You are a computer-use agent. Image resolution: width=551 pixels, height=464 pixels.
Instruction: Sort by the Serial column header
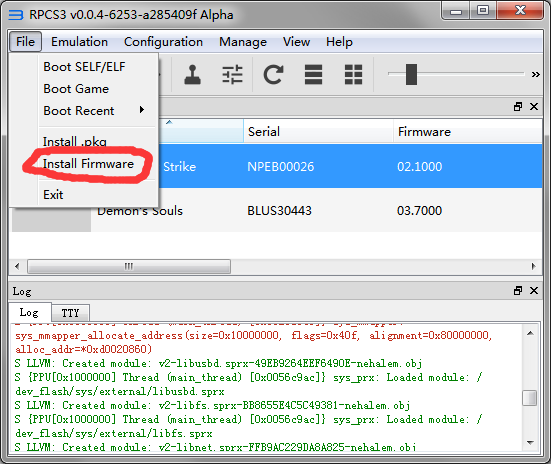[318, 131]
